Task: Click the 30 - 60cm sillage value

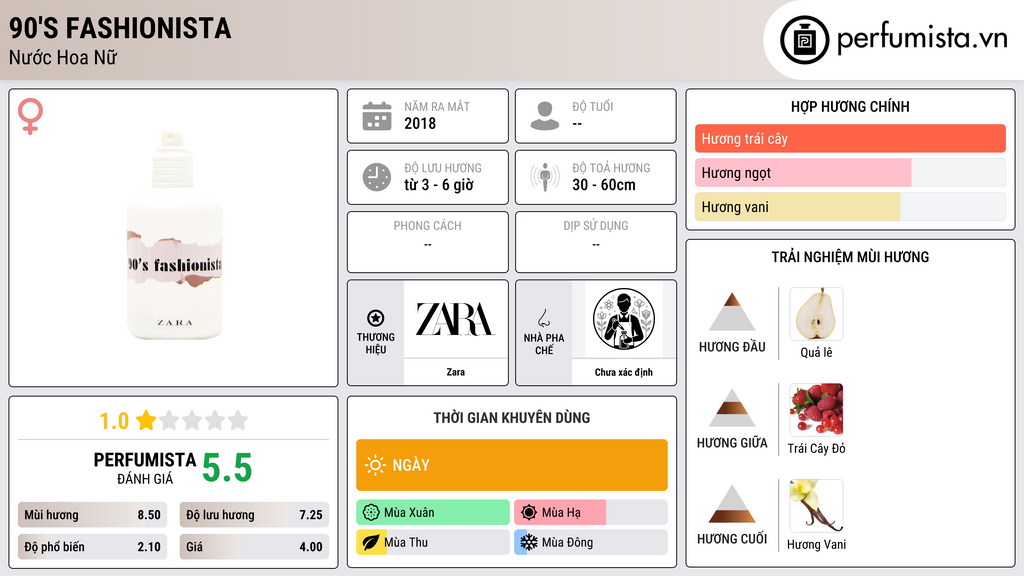Action: (x=603, y=185)
